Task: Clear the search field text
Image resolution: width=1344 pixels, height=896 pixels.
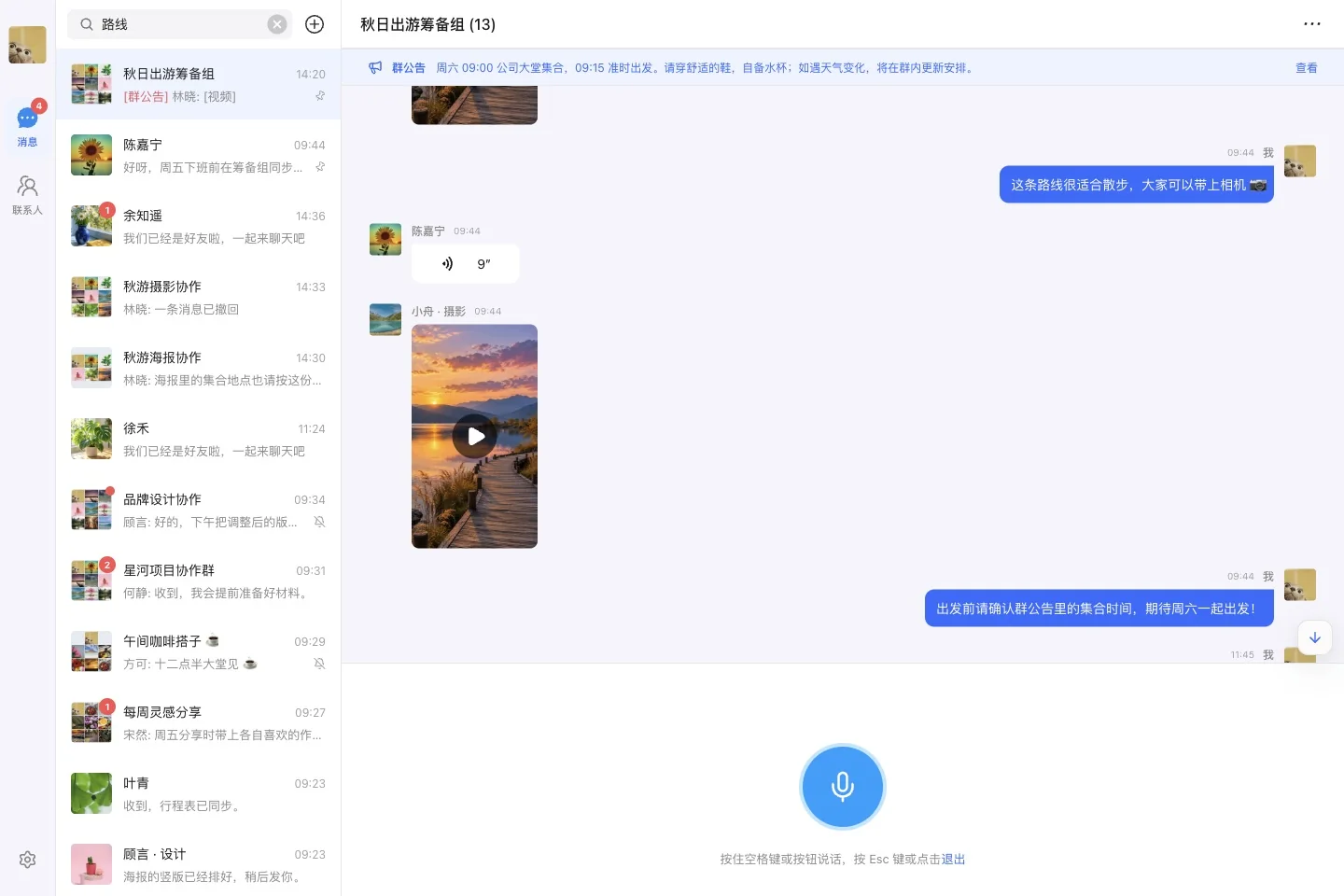Action: click(277, 24)
